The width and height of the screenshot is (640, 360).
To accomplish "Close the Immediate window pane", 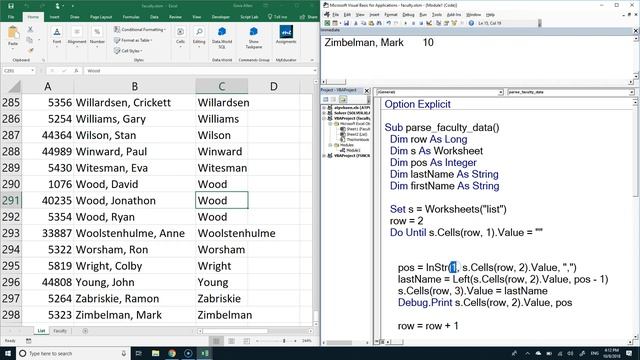I will [x=636, y=31].
